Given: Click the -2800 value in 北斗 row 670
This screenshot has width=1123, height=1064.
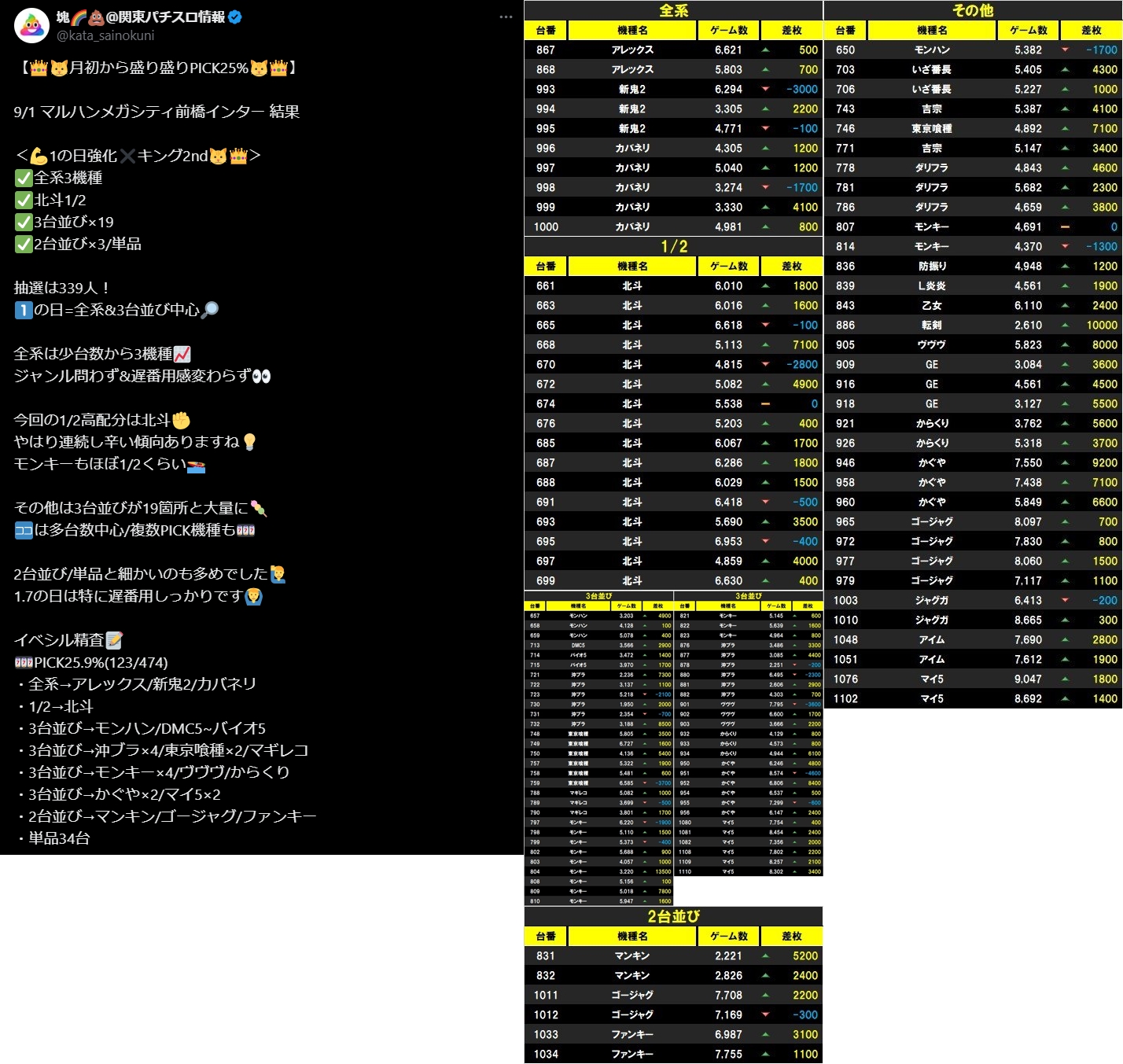Looking at the screenshot, I should [x=802, y=364].
